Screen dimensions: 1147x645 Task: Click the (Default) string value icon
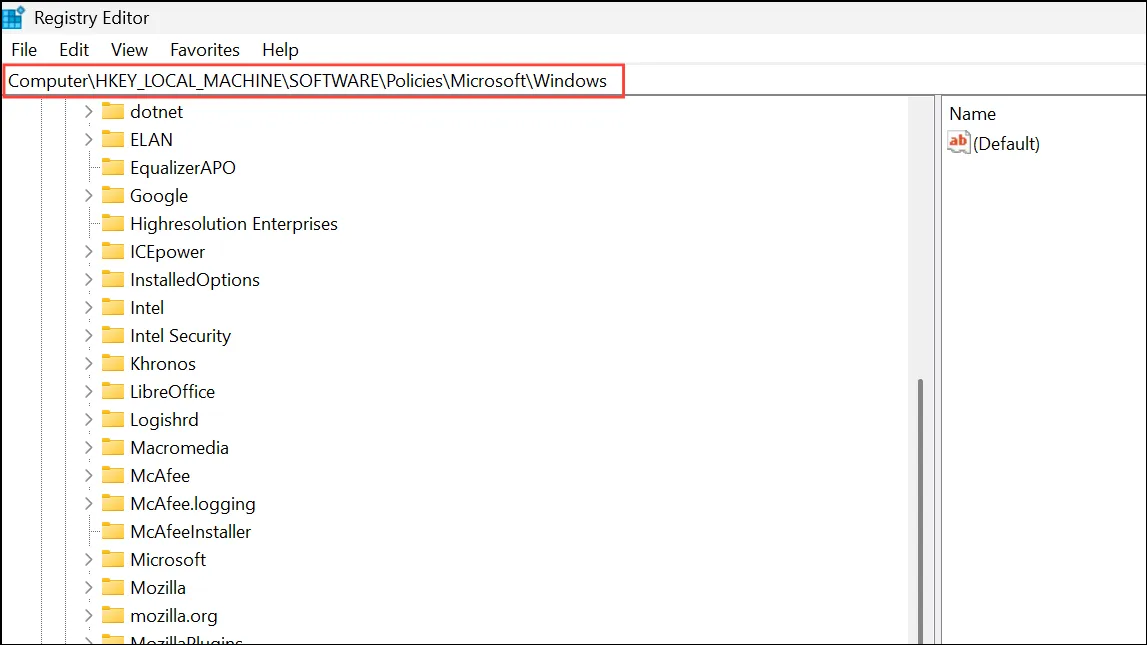[x=958, y=142]
